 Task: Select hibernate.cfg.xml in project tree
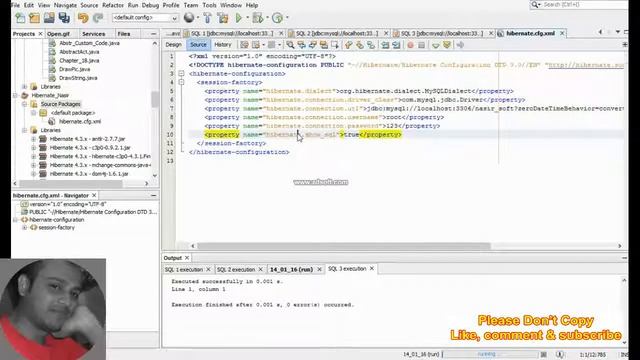coord(80,122)
